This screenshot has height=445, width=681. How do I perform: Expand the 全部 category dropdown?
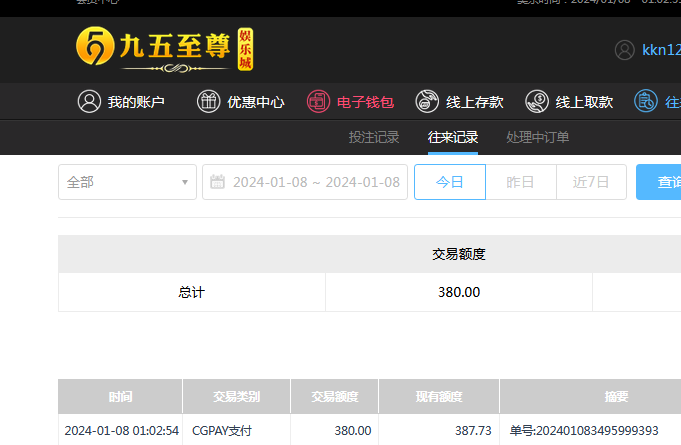[x=127, y=182]
